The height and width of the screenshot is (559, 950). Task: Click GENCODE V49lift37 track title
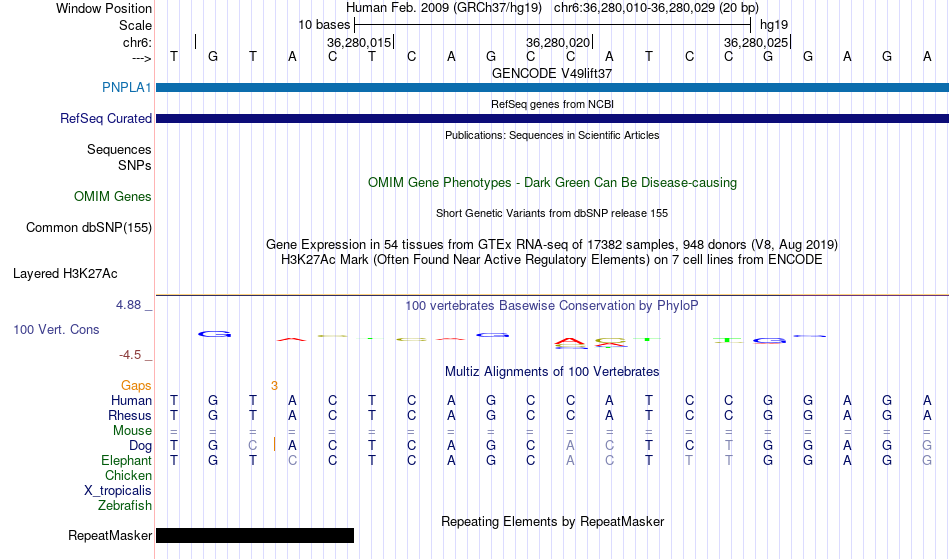pyautogui.click(x=552, y=73)
